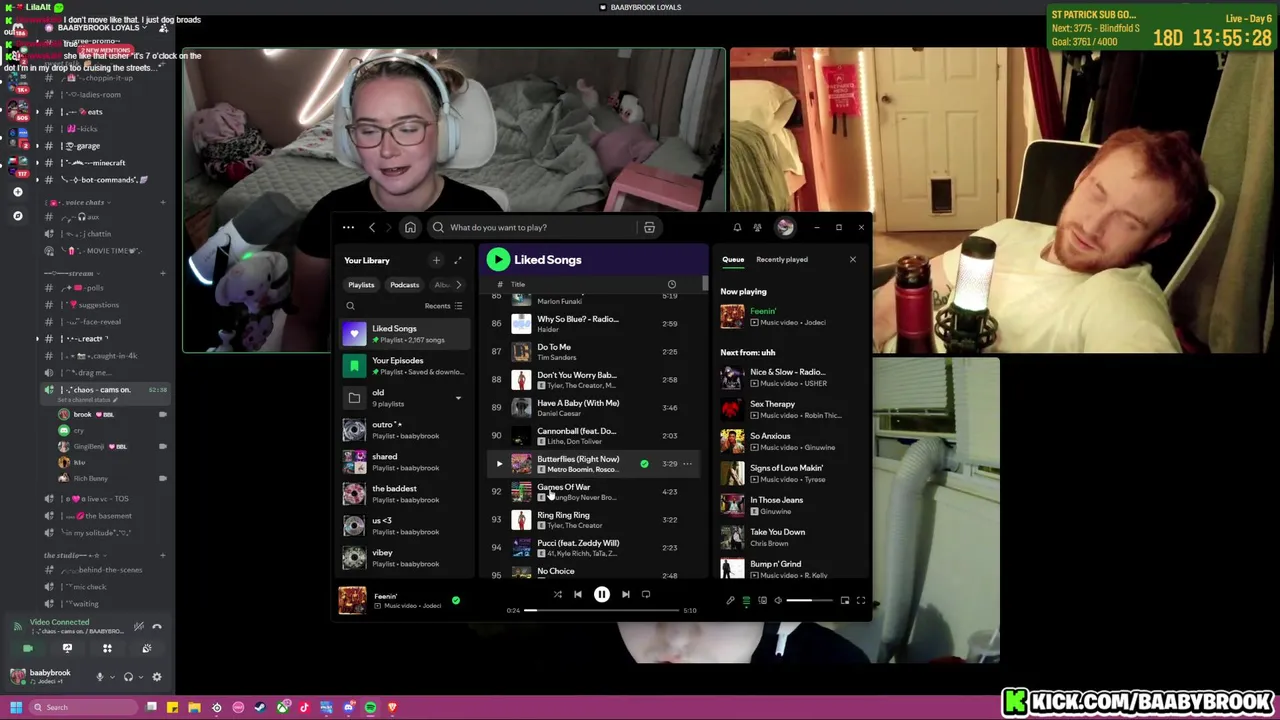Unlike Feenin' via green checkmark
This screenshot has height=720, width=1280.
(456, 600)
